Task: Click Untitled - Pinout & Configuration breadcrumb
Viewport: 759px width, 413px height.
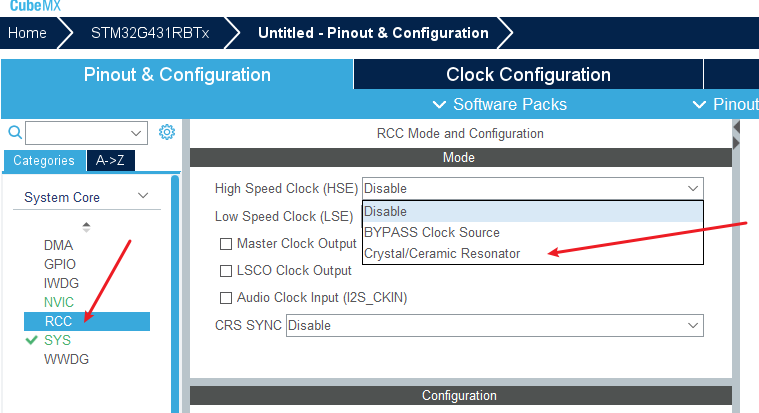Action: [x=373, y=33]
